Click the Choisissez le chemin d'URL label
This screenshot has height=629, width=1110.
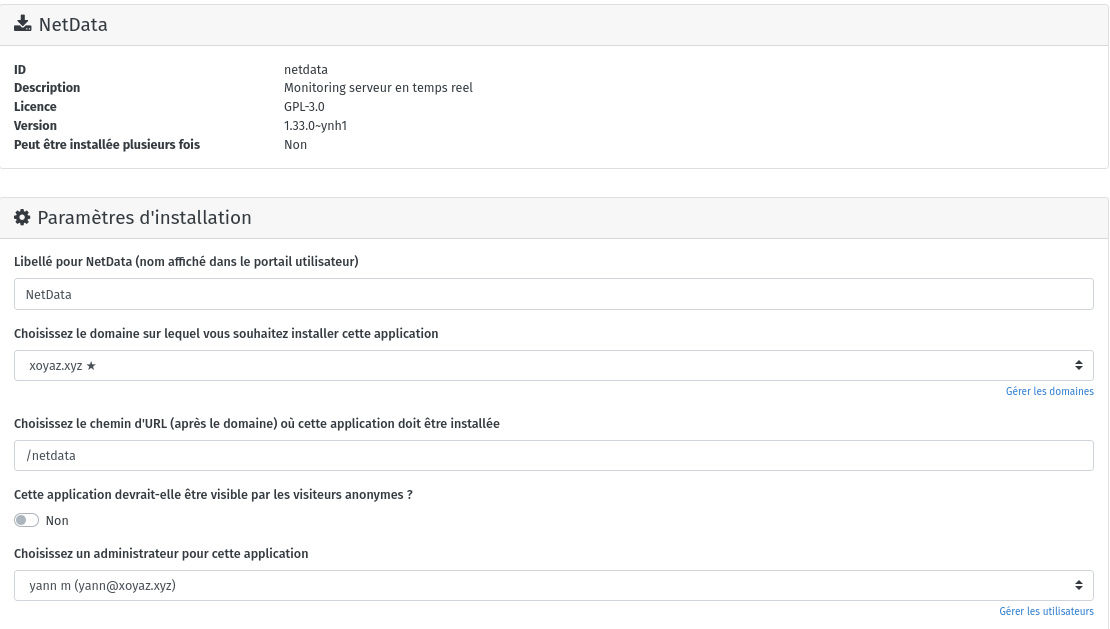point(257,424)
